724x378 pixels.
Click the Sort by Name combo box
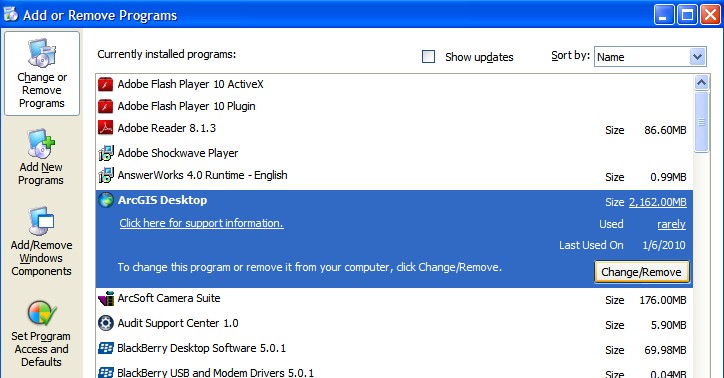(650, 57)
